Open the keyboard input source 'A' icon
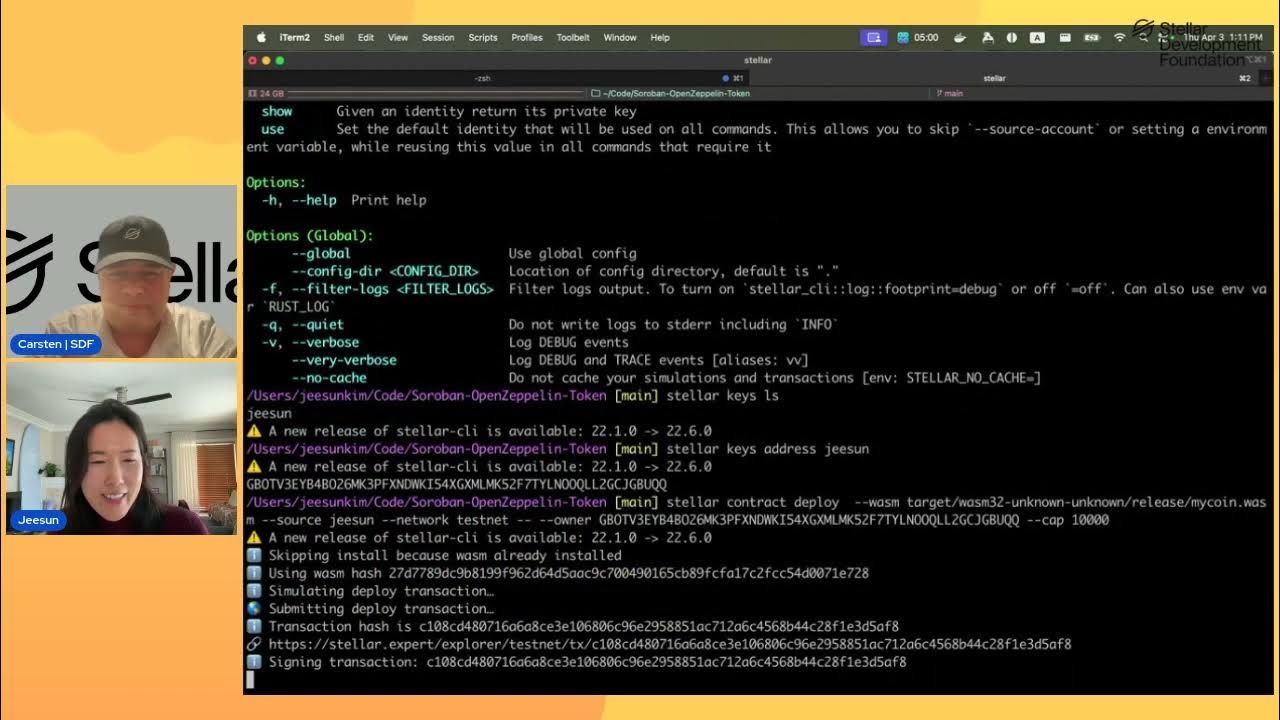The height and width of the screenshot is (720, 1280). [1037, 37]
